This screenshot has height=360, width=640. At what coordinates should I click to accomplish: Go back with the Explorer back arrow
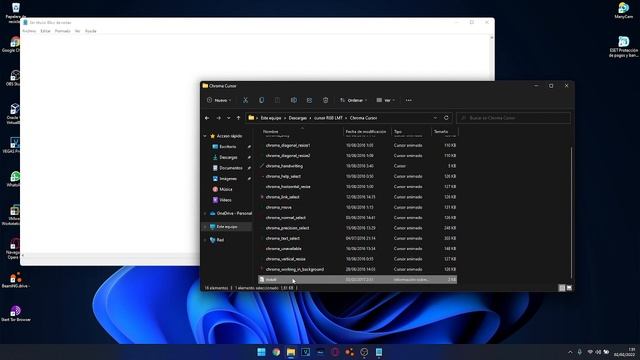tap(207, 118)
